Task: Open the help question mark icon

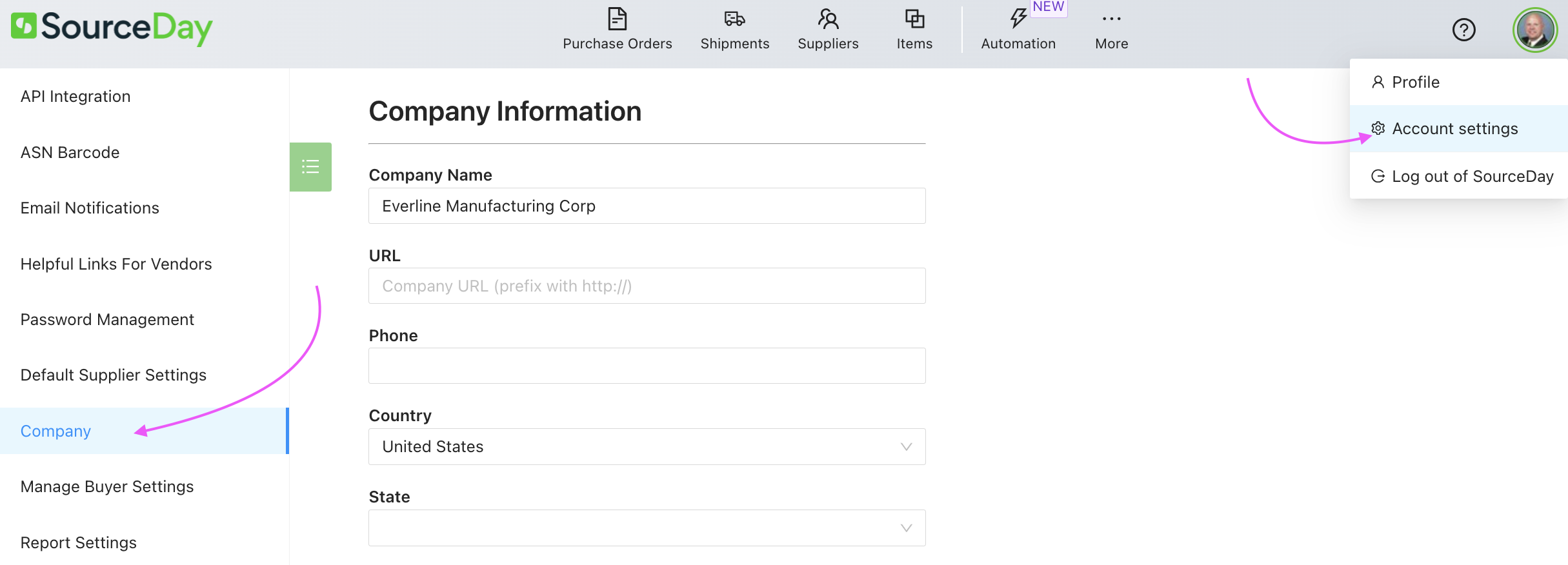Action: [x=1463, y=30]
